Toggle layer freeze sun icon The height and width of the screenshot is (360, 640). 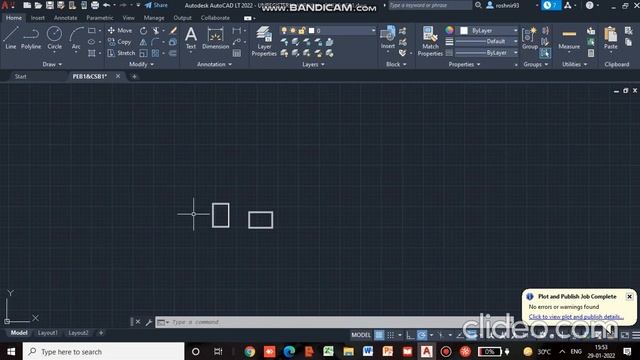click(293, 31)
